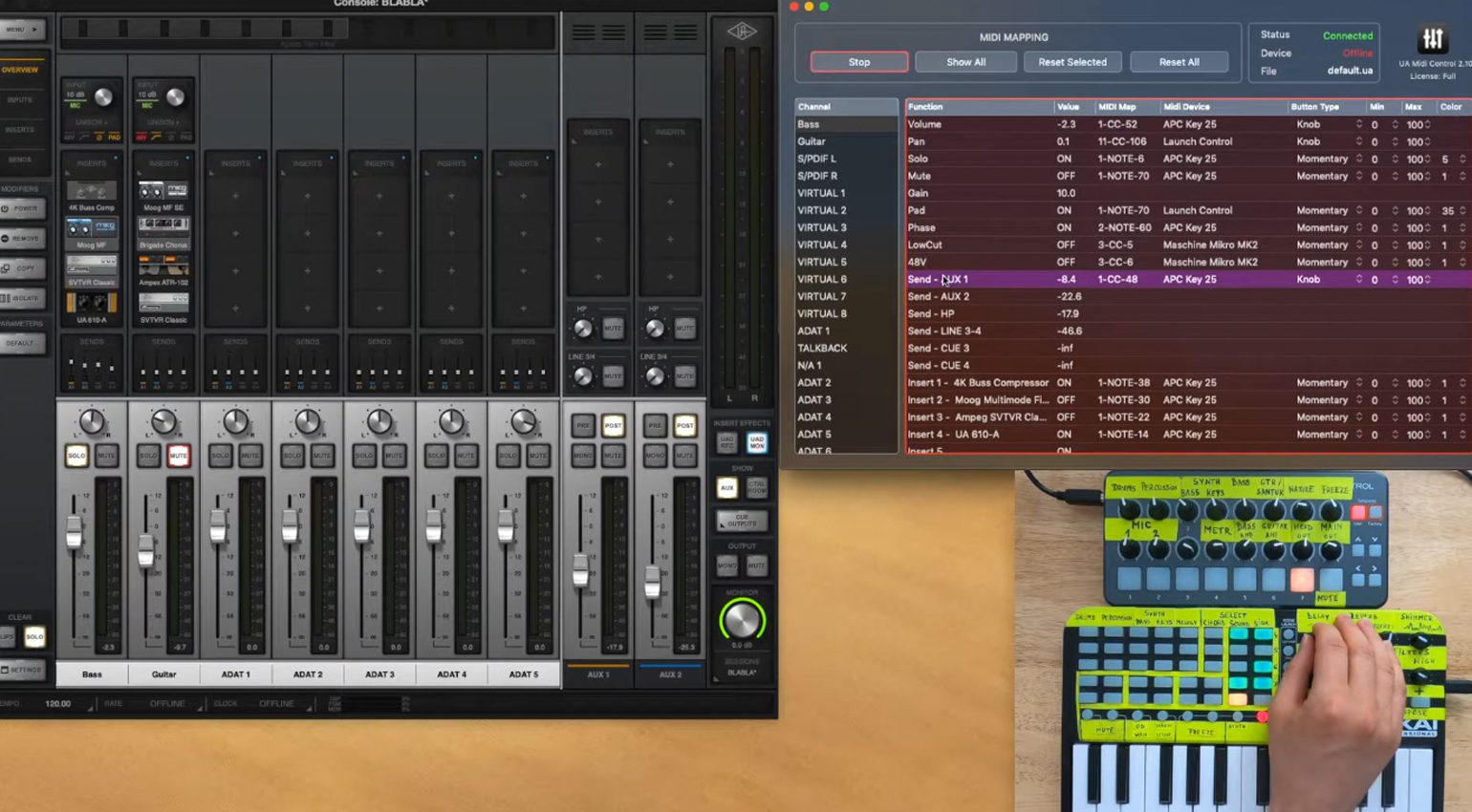Click the UA Midi Control app logo
Image resolution: width=1472 pixels, height=812 pixels.
1432,39
